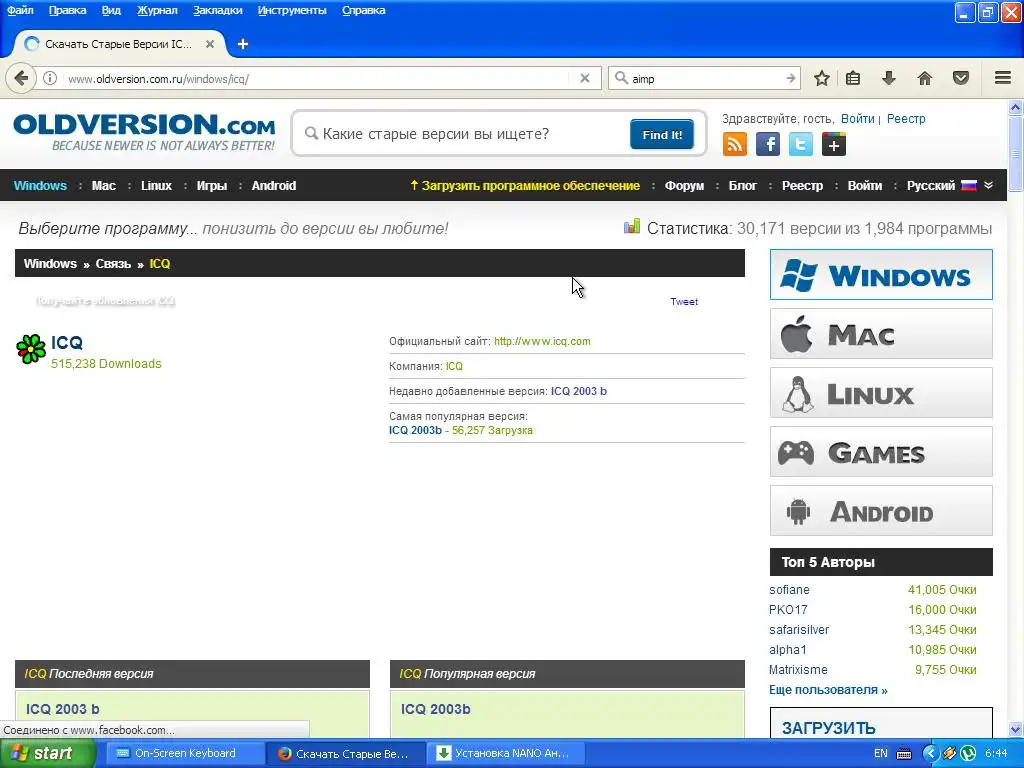This screenshot has height=768, width=1024.
Task: Select the Android platform banner
Action: point(881,511)
